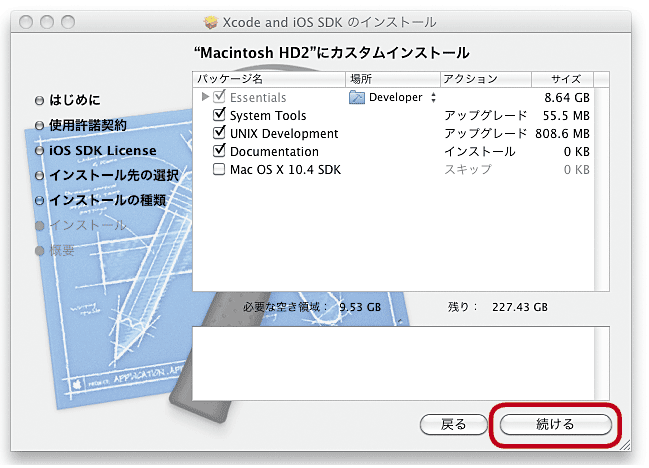
Task: Click the 続ける (Continue) button
Action: (x=555, y=425)
